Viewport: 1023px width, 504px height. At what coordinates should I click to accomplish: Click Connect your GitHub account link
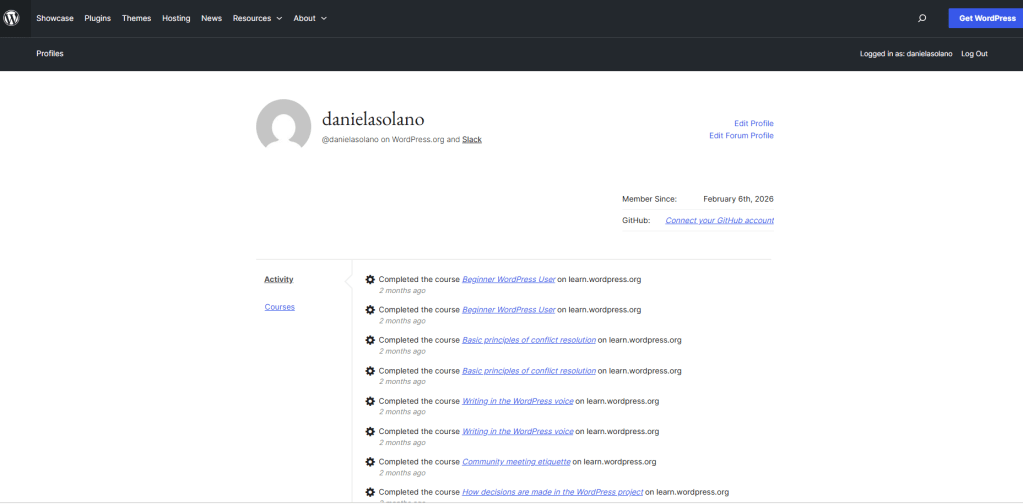[x=719, y=220]
